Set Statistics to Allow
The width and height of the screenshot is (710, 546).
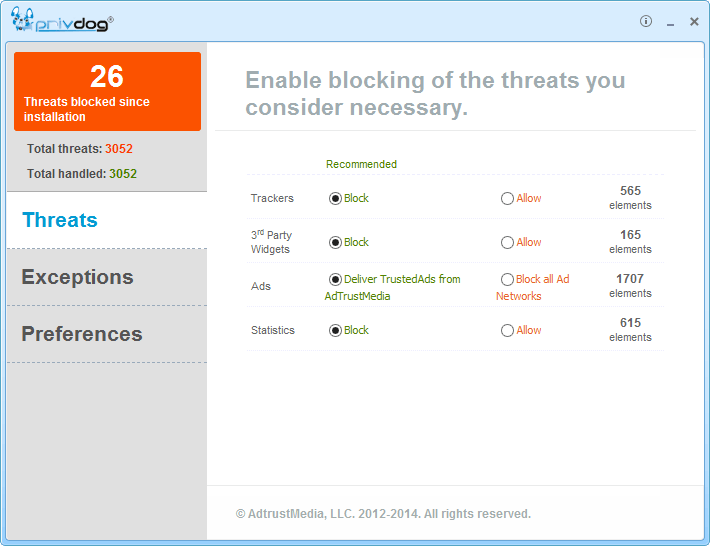pyautogui.click(x=508, y=331)
